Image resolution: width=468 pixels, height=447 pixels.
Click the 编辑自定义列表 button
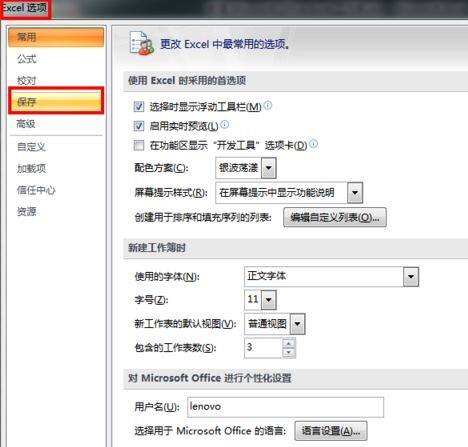coord(335,217)
